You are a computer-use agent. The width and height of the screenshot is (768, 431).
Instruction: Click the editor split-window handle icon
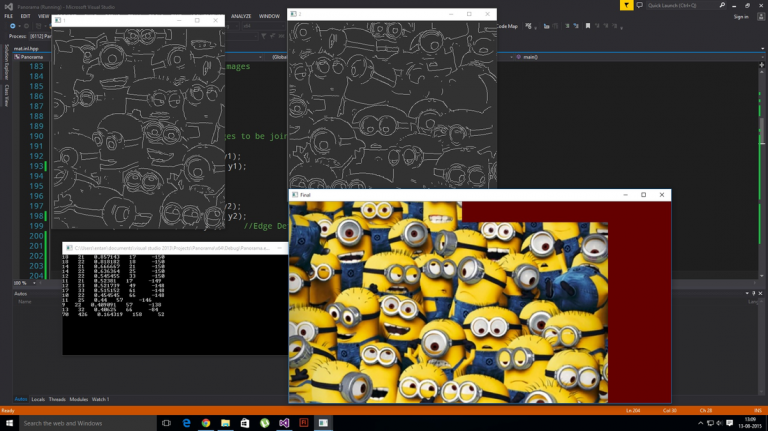tap(762, 64)
